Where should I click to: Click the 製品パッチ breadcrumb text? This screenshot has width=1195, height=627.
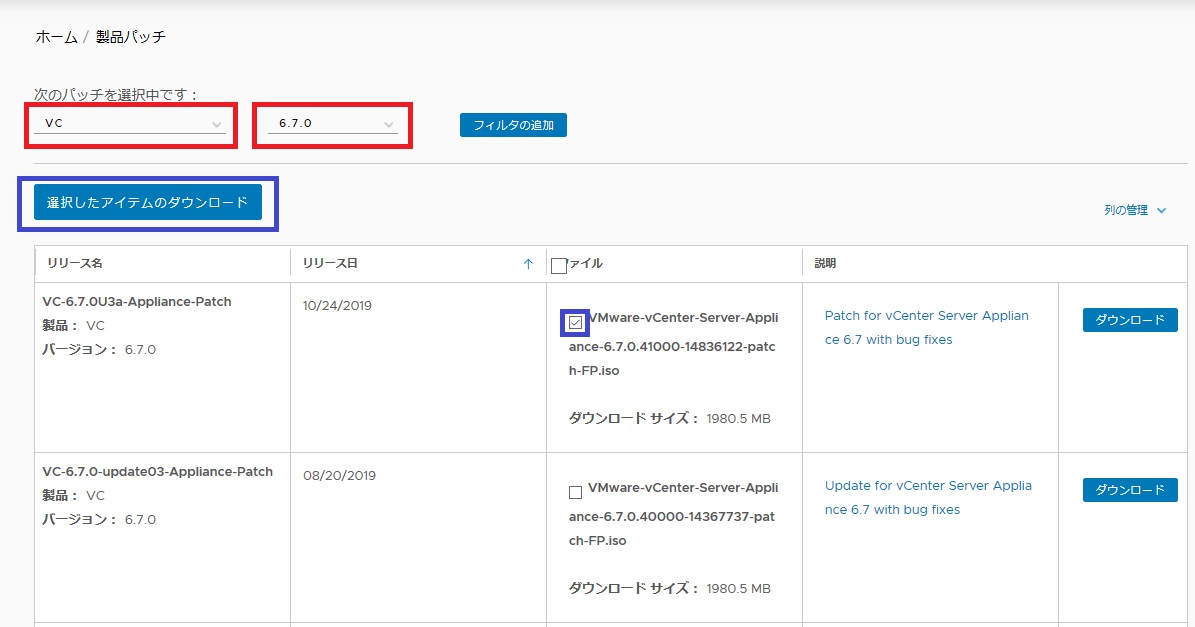tap(130, 37)
